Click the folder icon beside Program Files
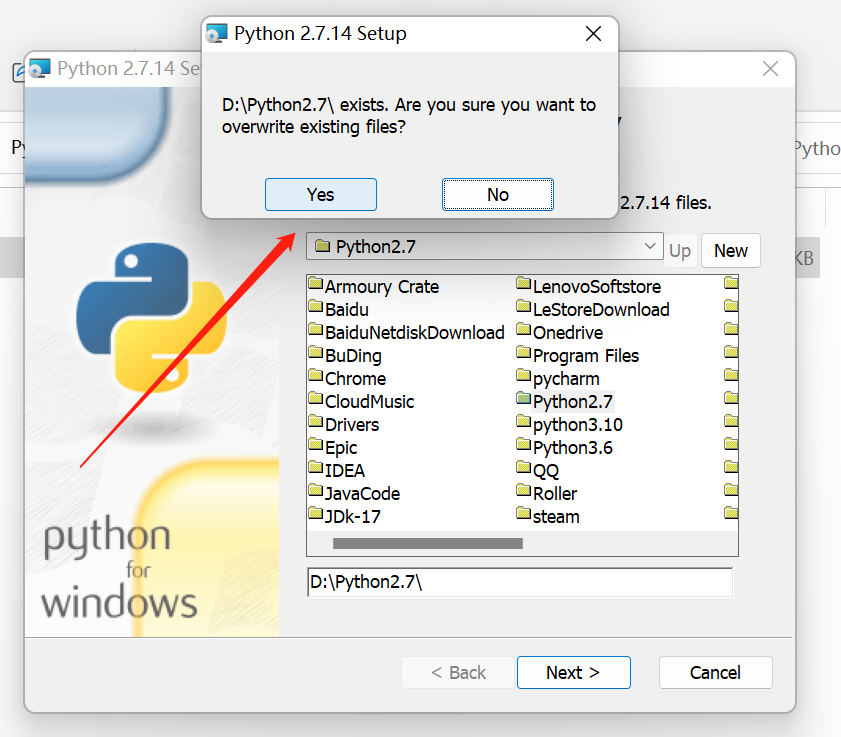Viewport: 841px width, 737px height. (523, 352)
